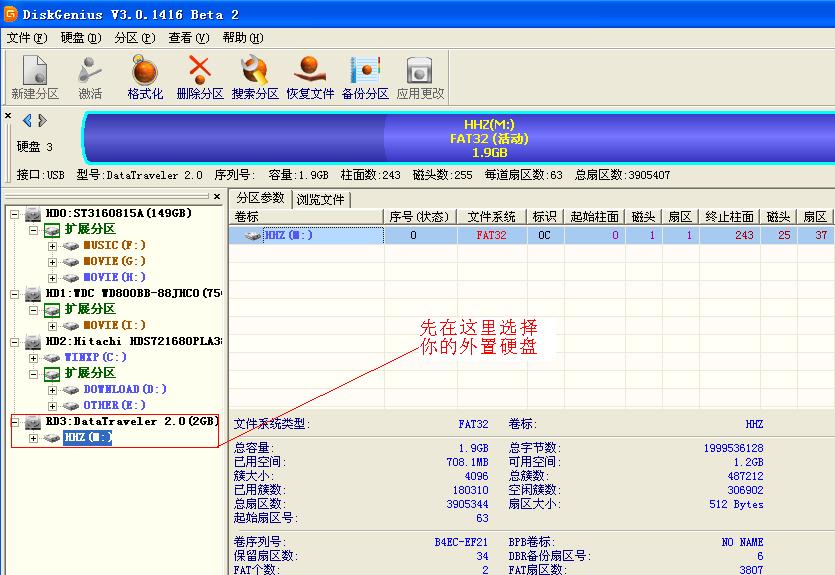Open the File (文件) menu

(x=27, y=38)
